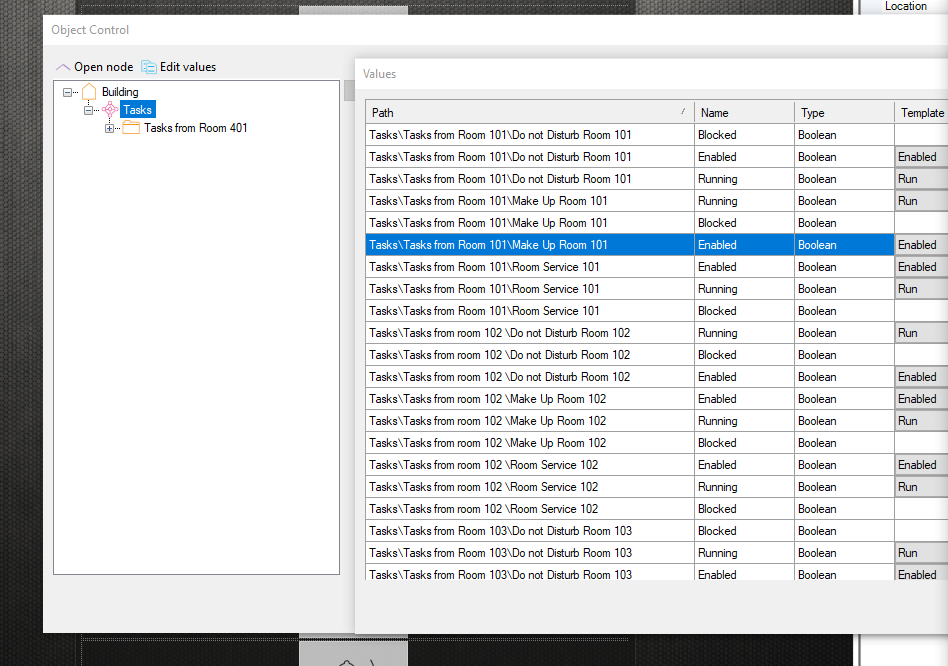Collapse the Tasks tree node
This screenshot has height=666, width=948.
coord(89,110)
